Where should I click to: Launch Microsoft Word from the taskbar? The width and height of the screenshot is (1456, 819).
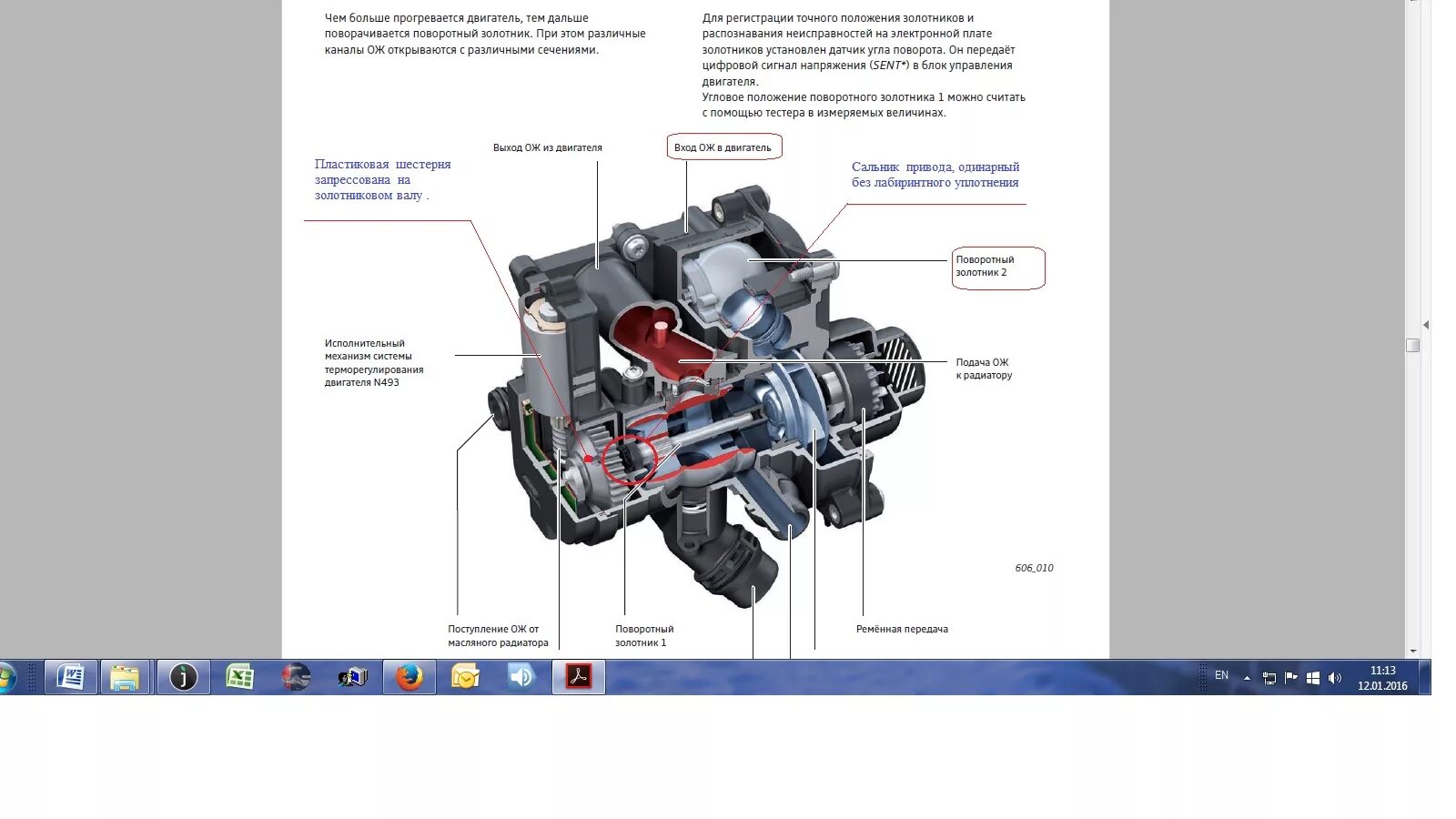(71, 677)
